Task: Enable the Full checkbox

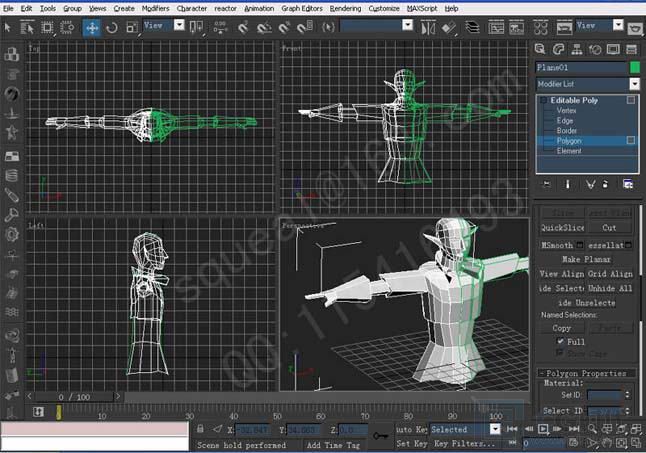Action: pos(560,341)
